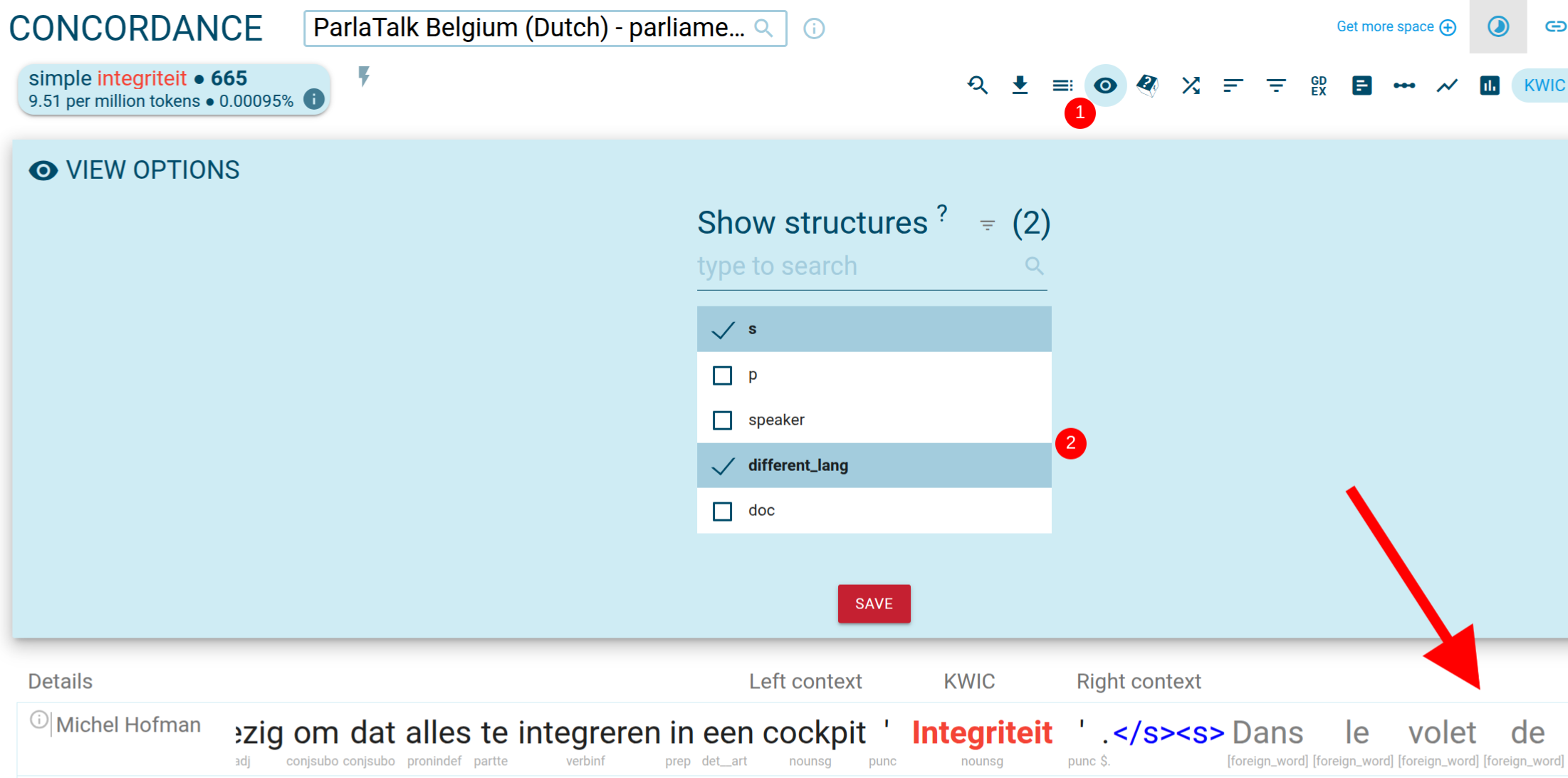This screenshot has width=1568, height=778.
Task: Click the Get more space link
Action: pyautogui.click(x=1385, y=26)
